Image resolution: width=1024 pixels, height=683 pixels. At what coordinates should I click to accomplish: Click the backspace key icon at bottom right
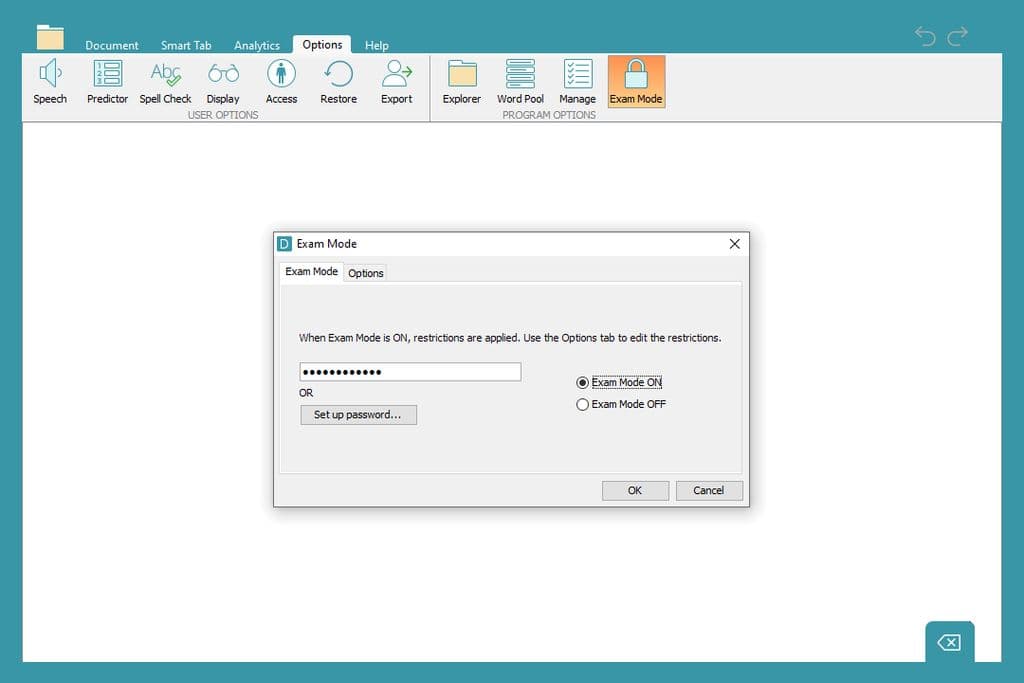point(949,642)
